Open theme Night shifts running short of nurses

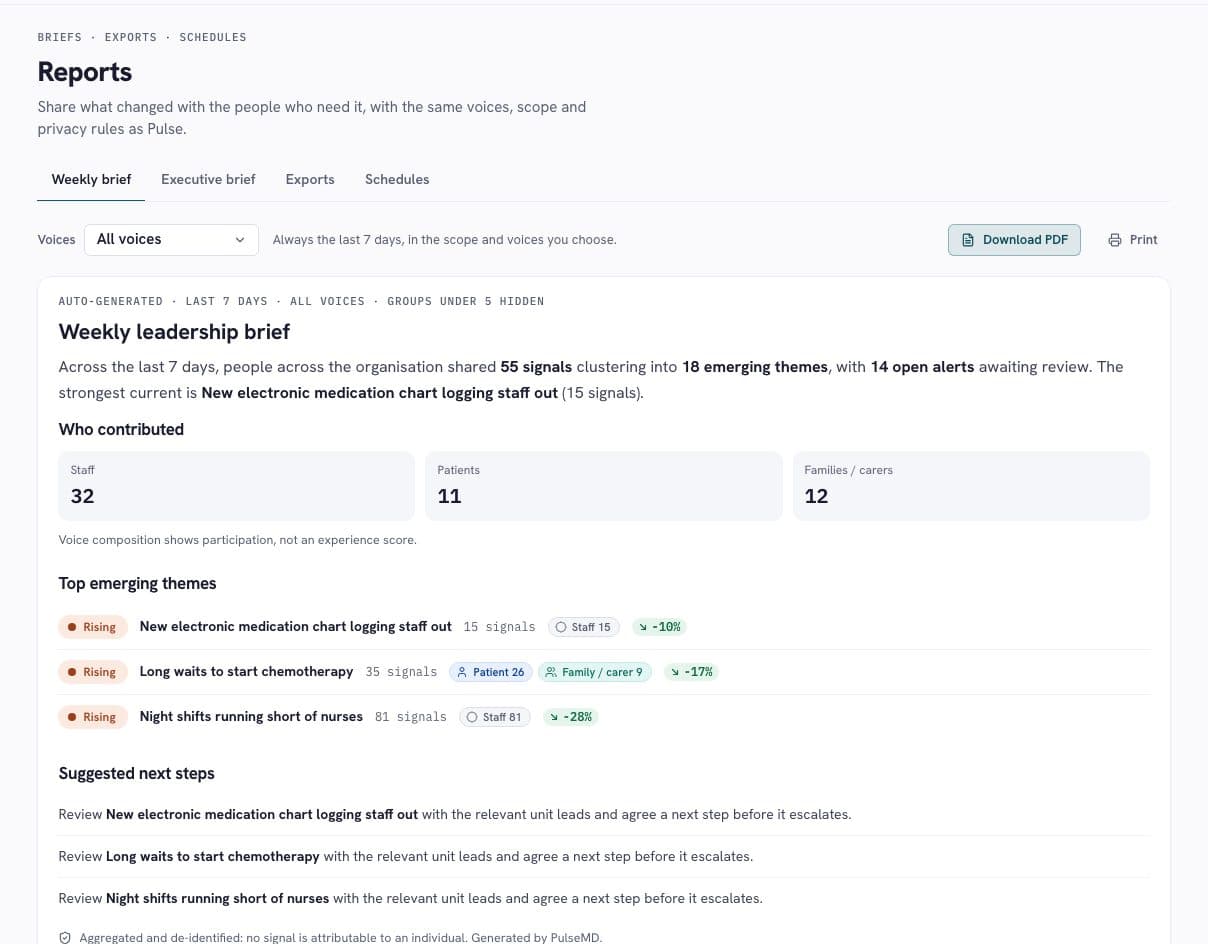[251, 716]
